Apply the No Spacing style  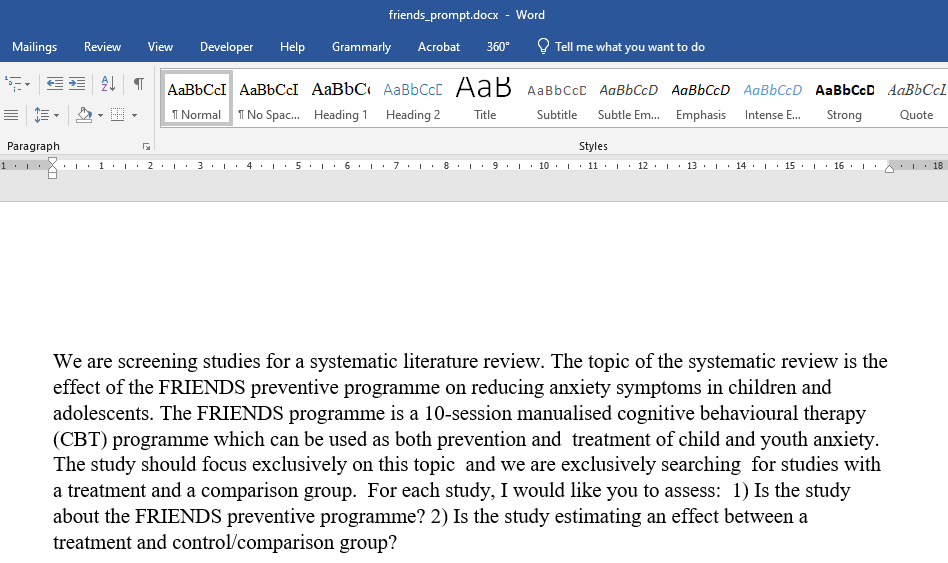(268, 99)
